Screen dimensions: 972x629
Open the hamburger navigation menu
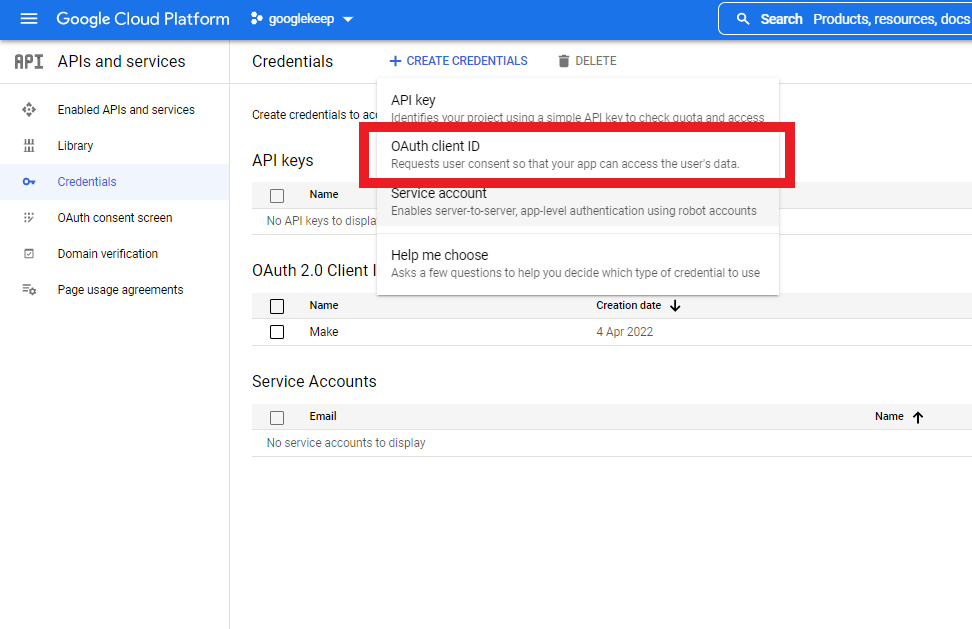point(29,19)
